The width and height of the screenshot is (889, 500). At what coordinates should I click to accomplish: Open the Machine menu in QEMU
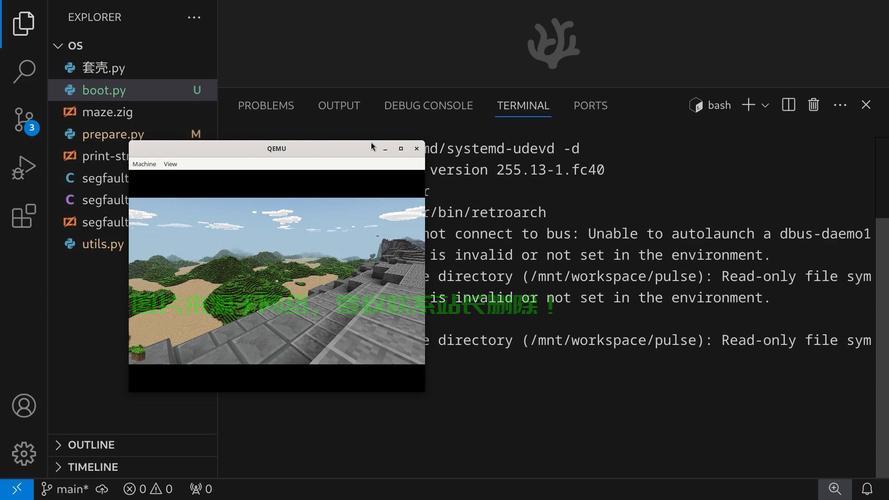pos(144,164)
